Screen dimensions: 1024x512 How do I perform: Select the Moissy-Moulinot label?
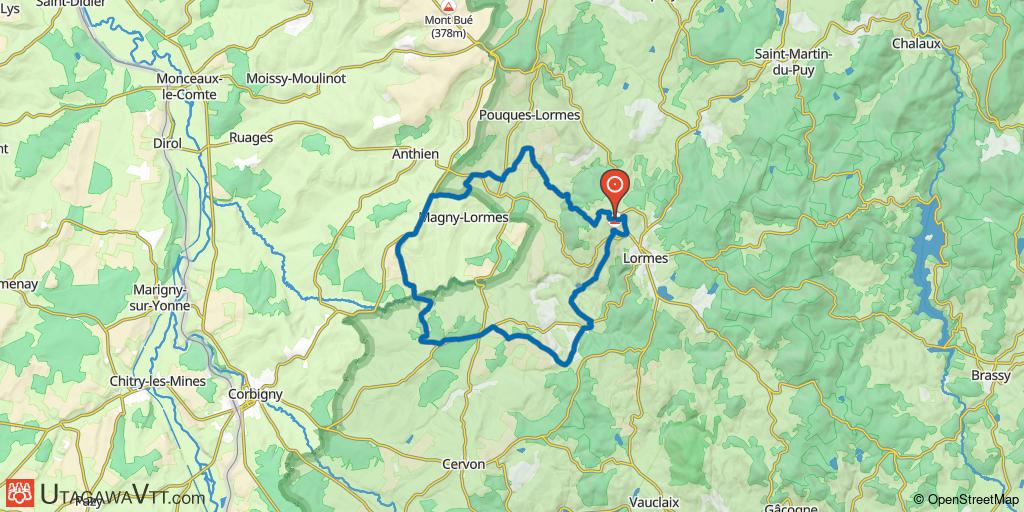296,78
